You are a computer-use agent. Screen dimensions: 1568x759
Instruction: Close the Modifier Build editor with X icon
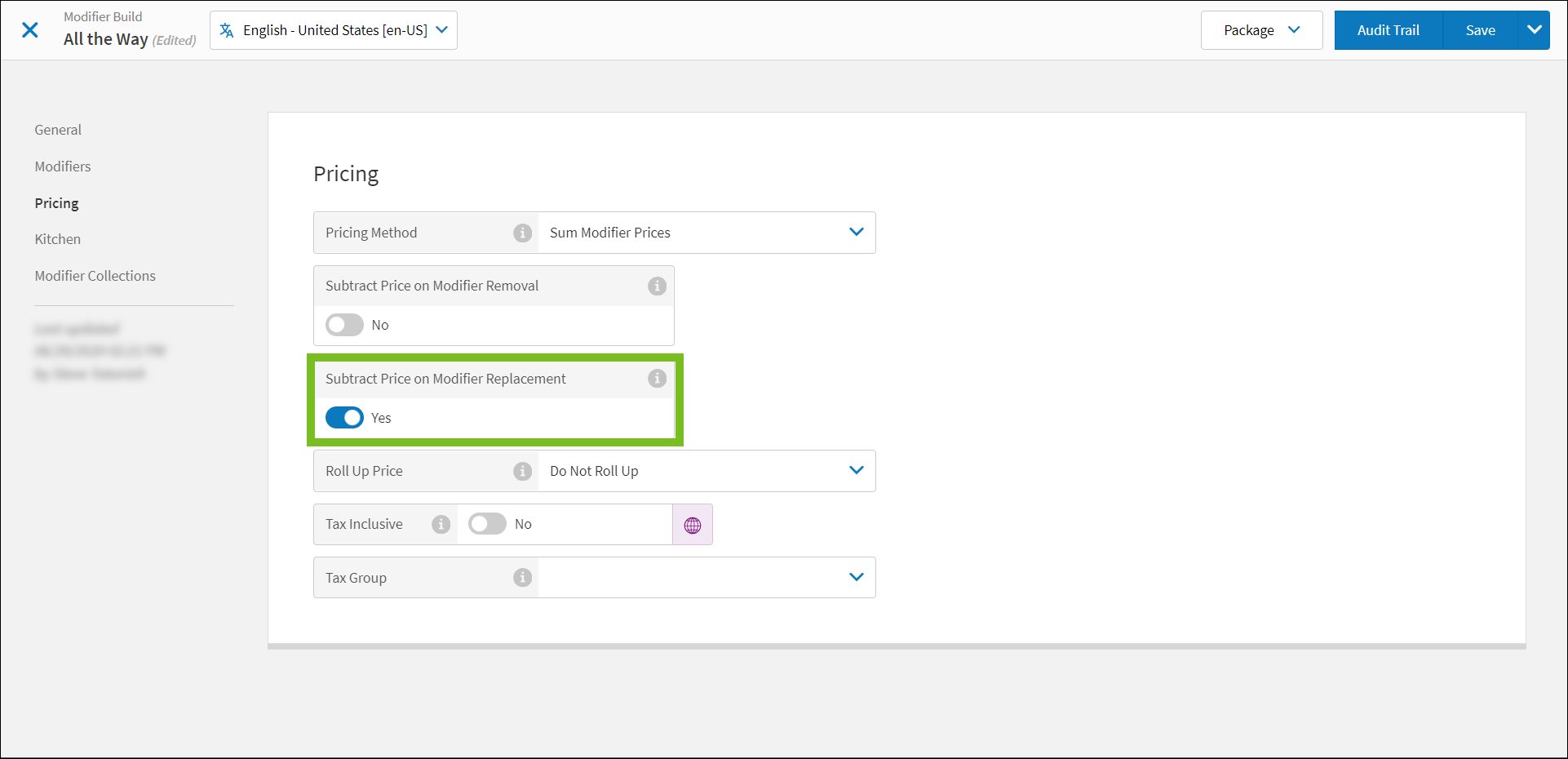point(30,30)
